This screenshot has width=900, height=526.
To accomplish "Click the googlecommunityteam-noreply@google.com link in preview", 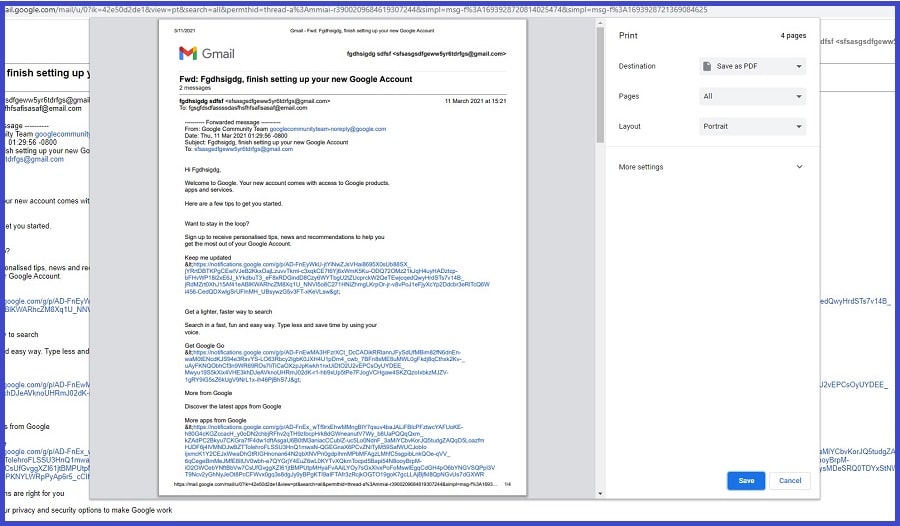I will click(328, 129).
